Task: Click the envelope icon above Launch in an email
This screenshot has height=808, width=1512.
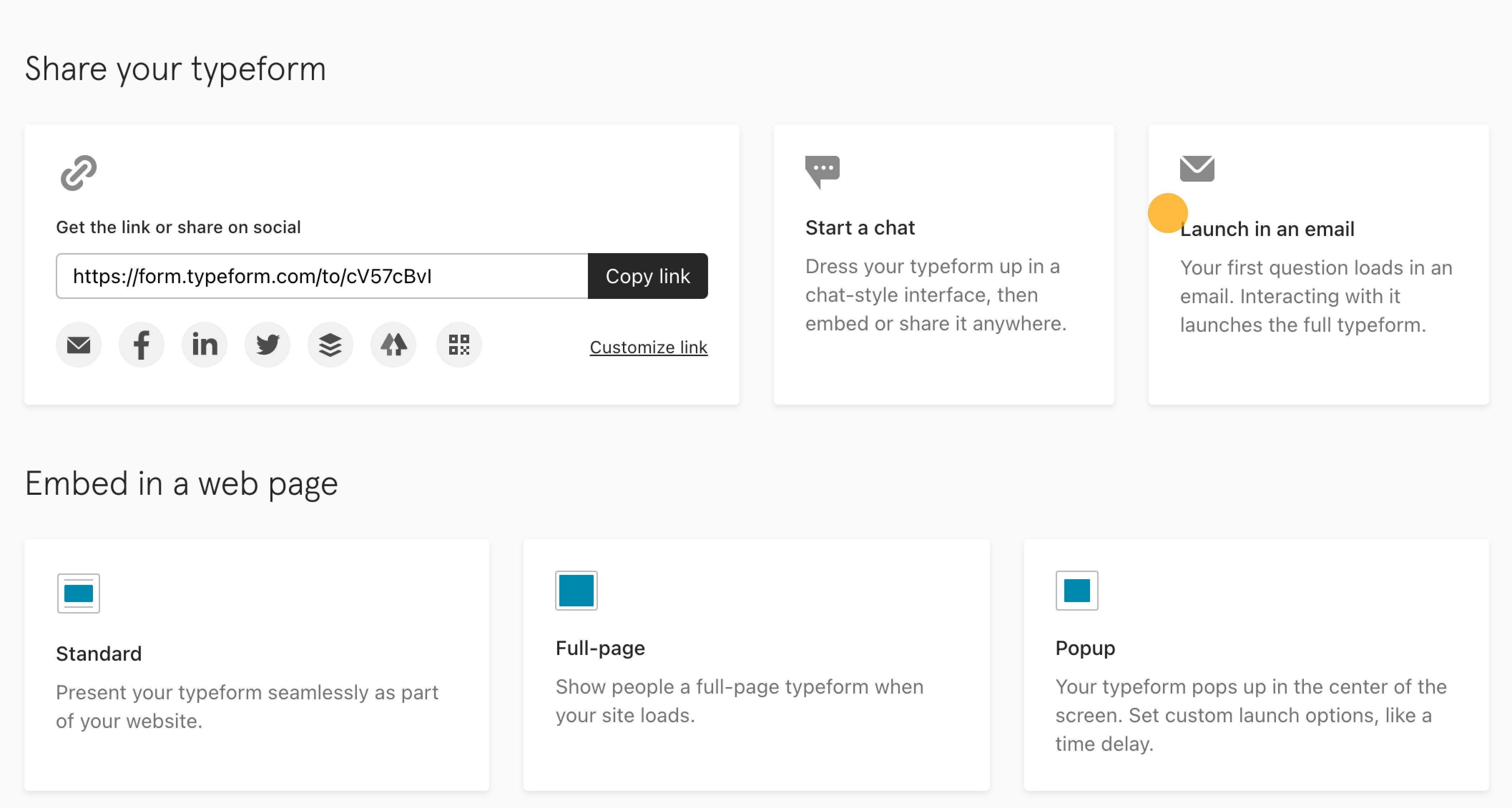Action: [x=1197, y=169]
